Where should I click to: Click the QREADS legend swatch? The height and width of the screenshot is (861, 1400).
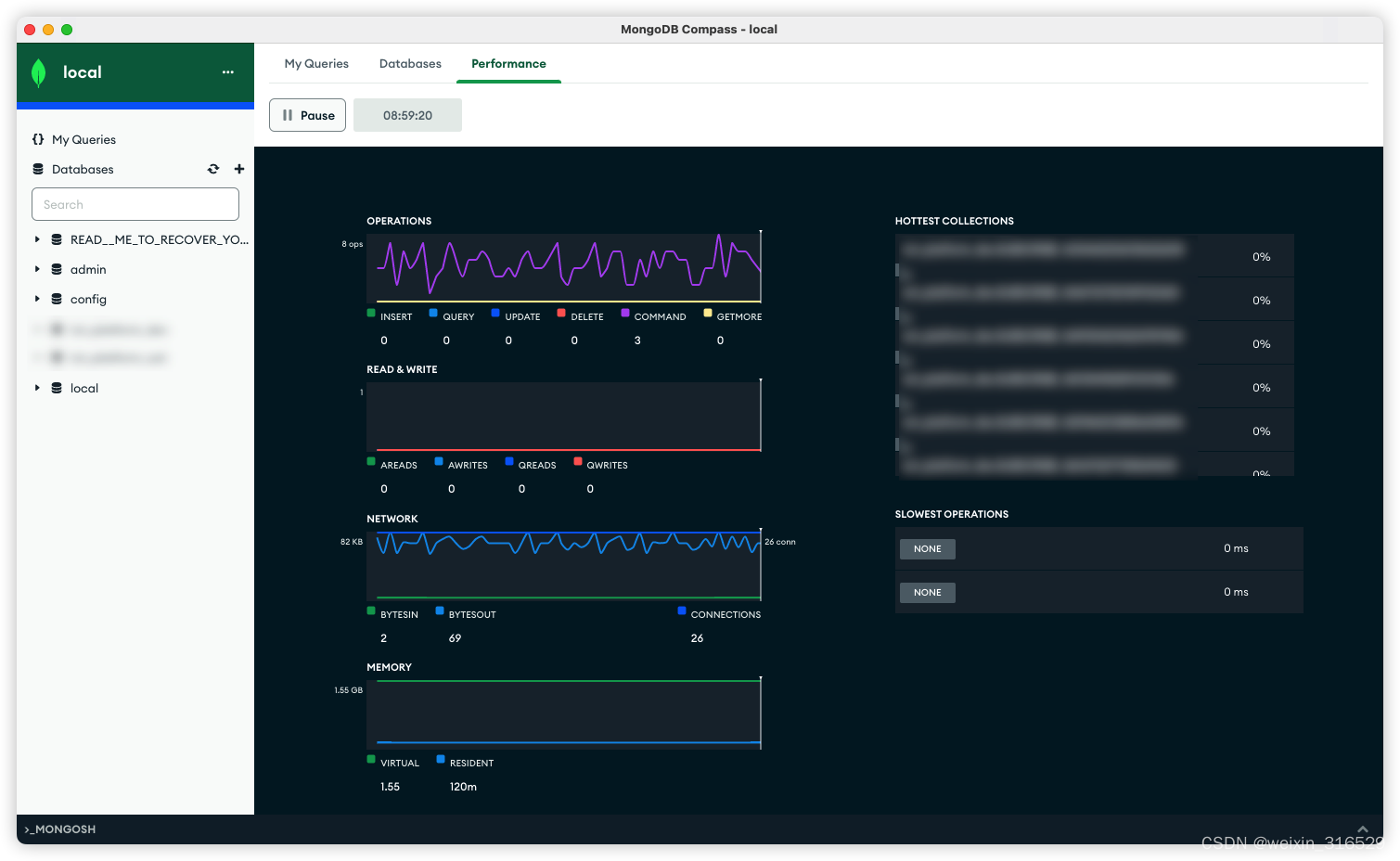click(x=509, y=462)
